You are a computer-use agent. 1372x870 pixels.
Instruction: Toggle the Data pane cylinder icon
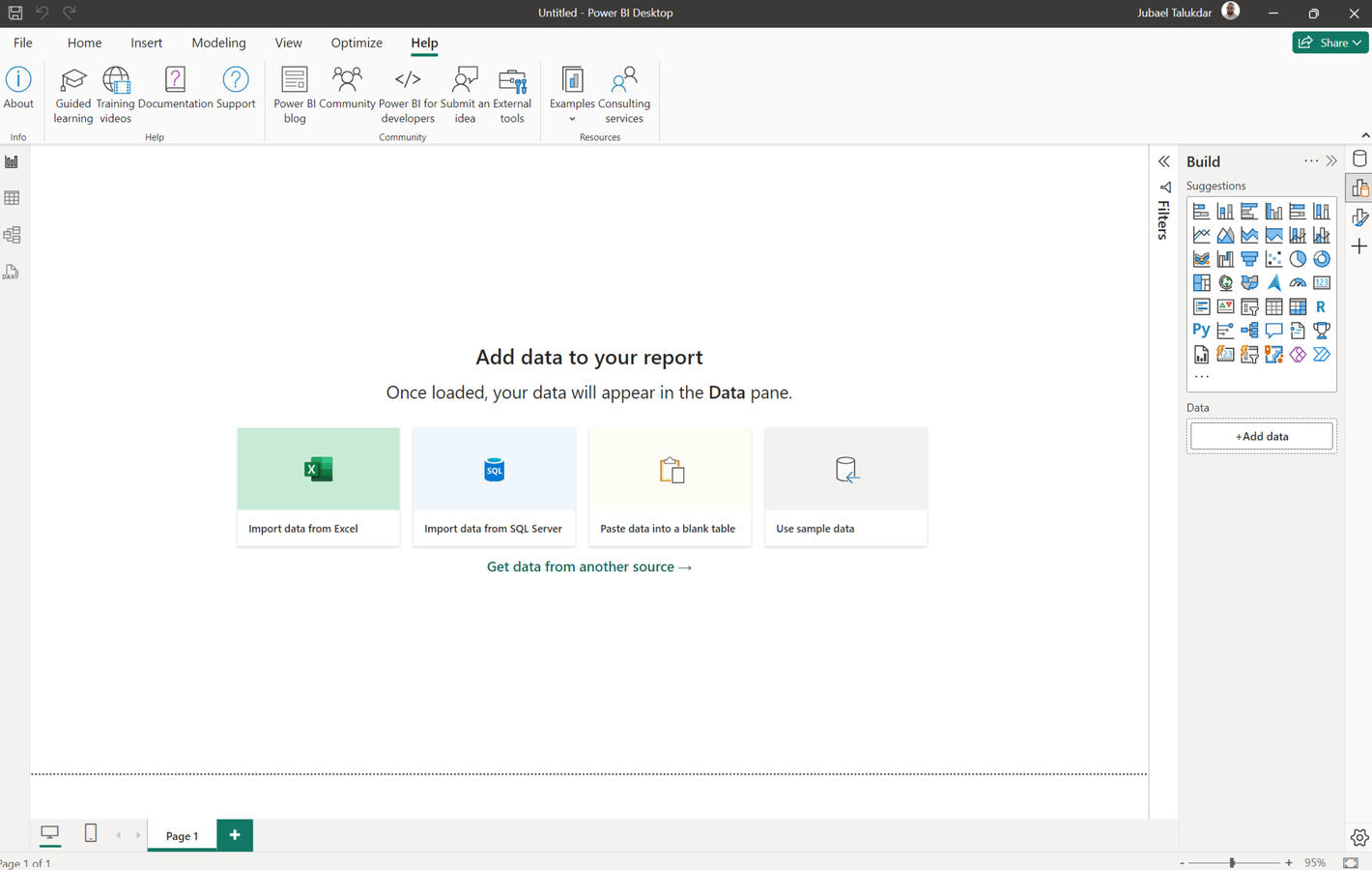pos(1359,159)
